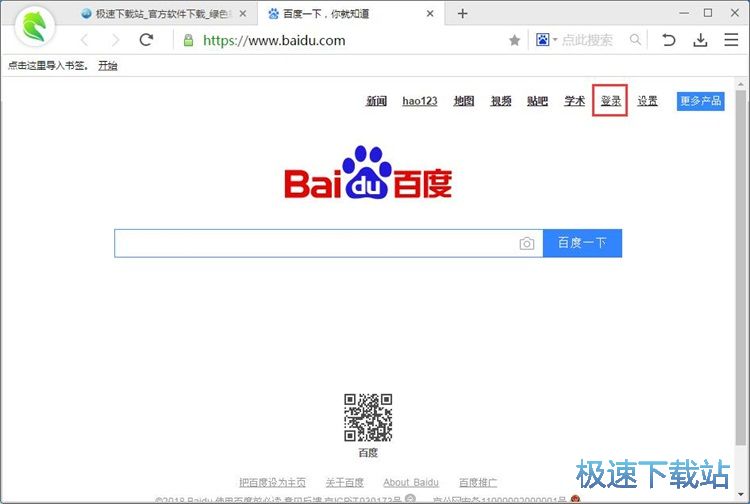Click the Baidu logo image
Image resolution: width=750 pixels, height=504 pixels.
coord(368,172)
